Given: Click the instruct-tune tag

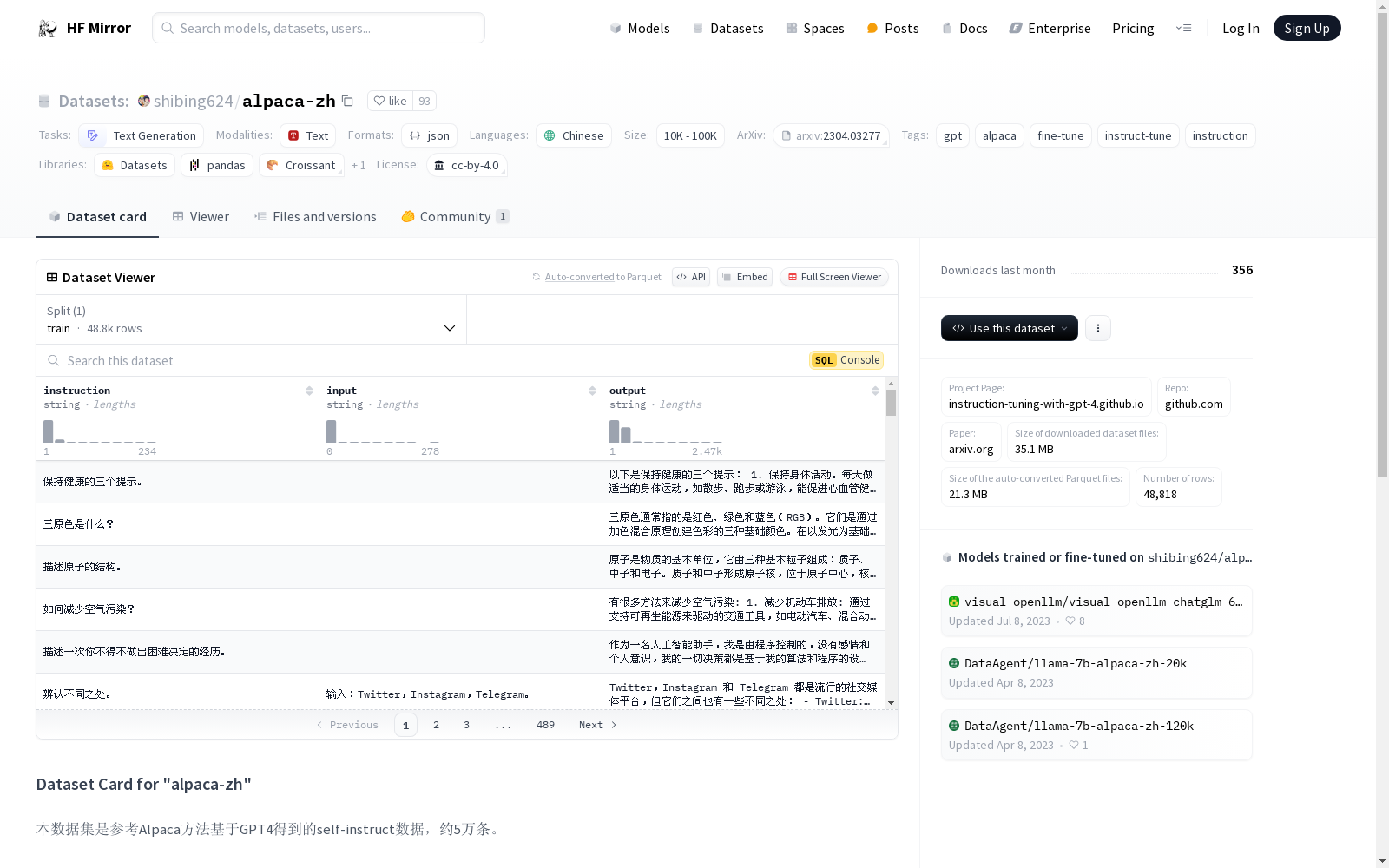Looking at the screenshot, I should pyautogui.click(x=1138, y=135).
